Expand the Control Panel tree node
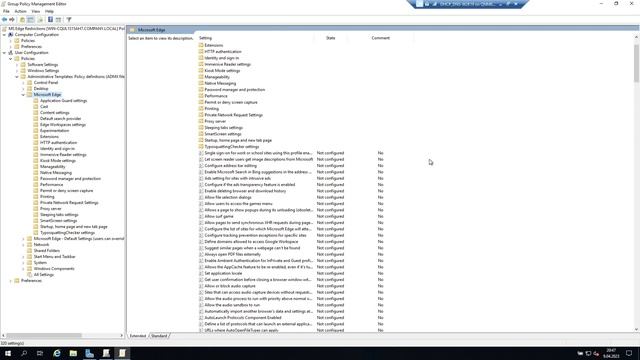This screenshot has height=360, width=640. (x=23, y=83)
